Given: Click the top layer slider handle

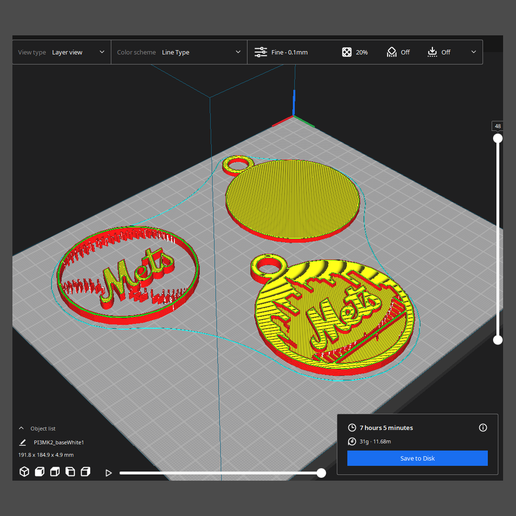Looking at the screenshot, I should (498, 138).
